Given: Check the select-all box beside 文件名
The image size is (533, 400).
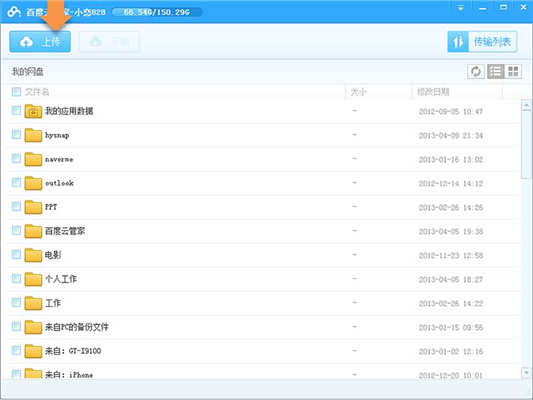Looking at the screenshot, I should pyautogui.click(x=16, y=91).
